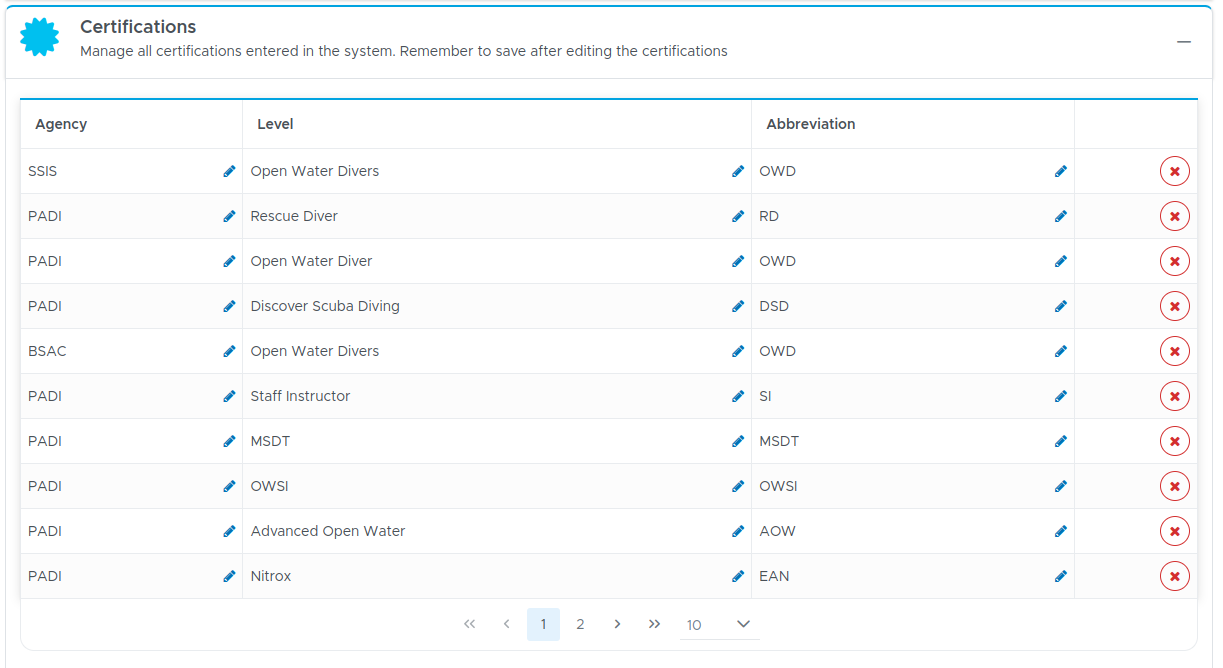The height and width of the screenshot is (668, 1223).
Task: Edit the DSD abbreviation pencil icon
Action: [1061, 306]
